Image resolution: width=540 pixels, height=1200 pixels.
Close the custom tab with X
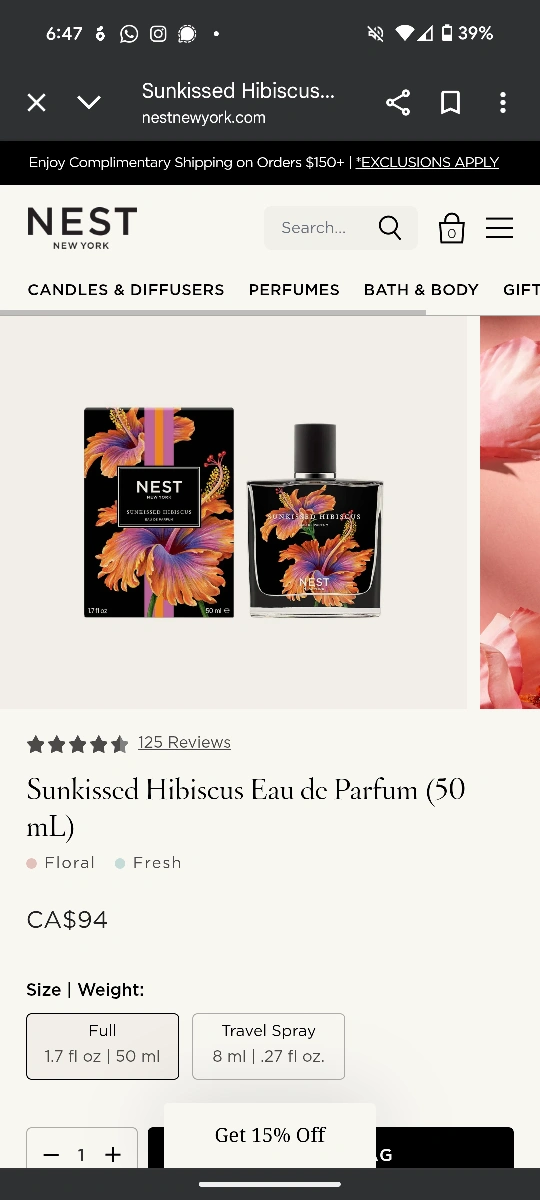pyautogui.click(x=37, y=103)
